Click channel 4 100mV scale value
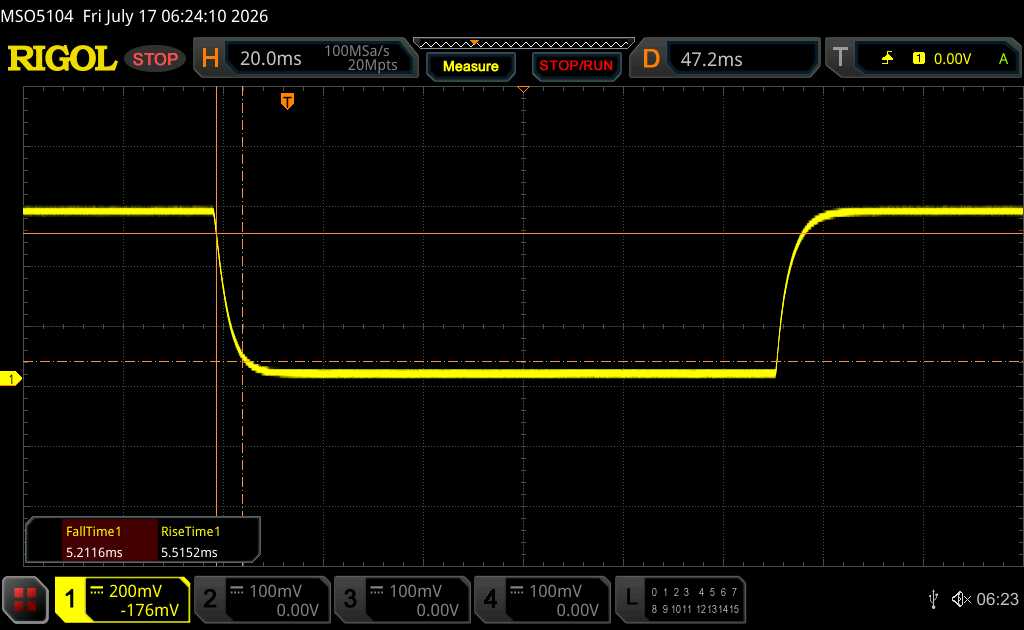Viewport: 1024px width, 630px height. coord(556,591)
